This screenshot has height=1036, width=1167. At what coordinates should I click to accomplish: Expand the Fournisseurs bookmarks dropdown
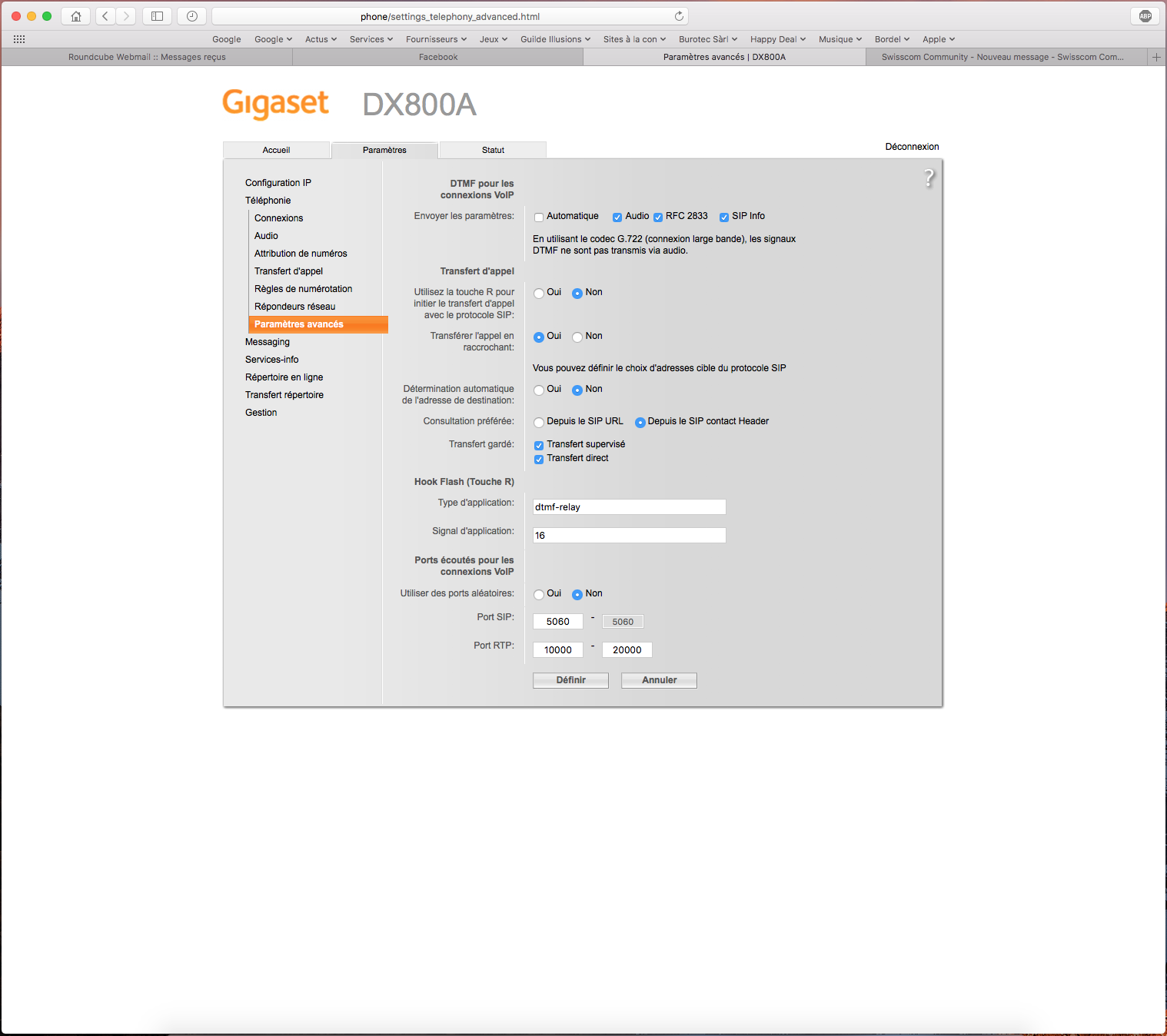point(436,39)
